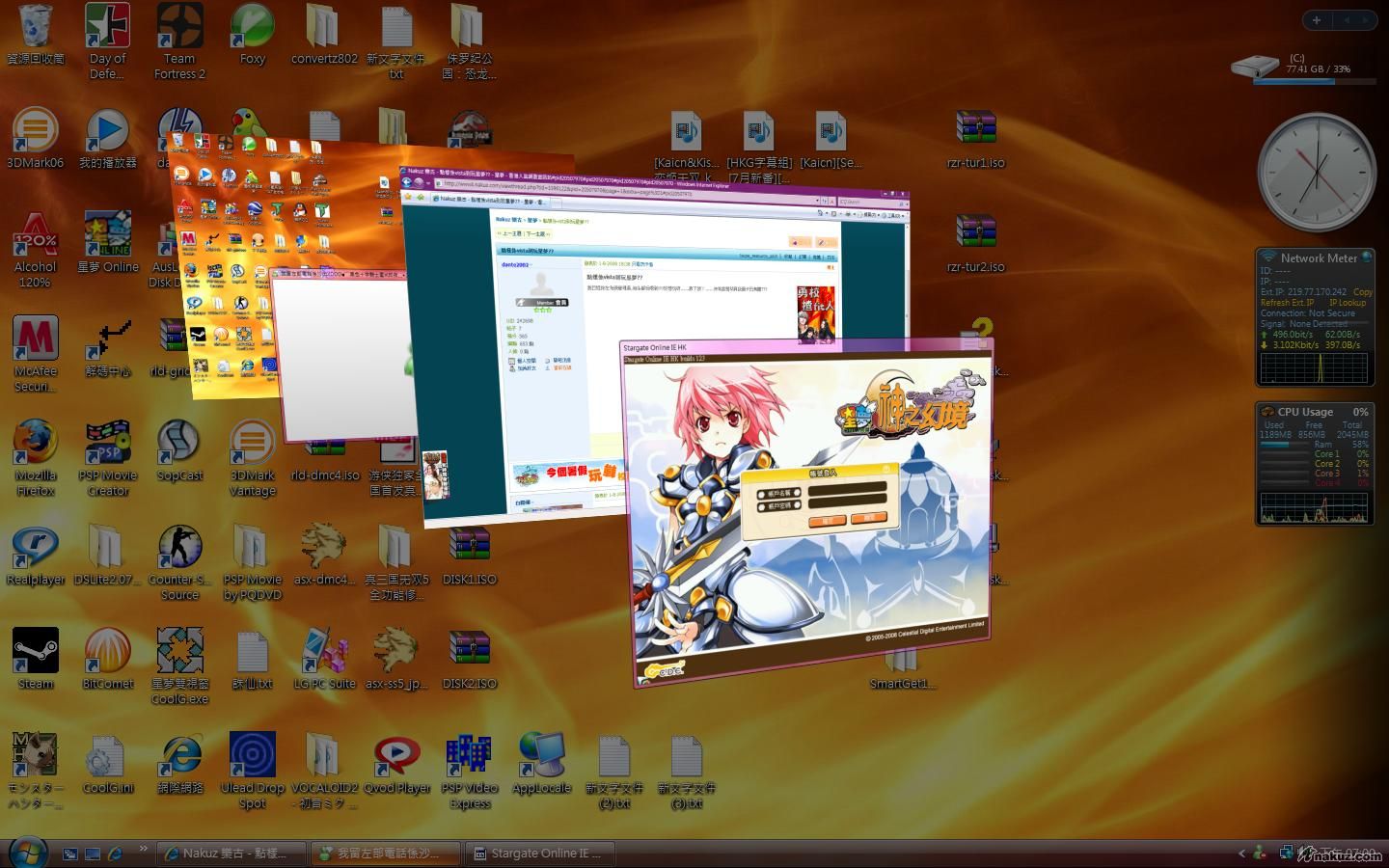
Task: Open Team Fortress 2 shortcut
Action: point(179,27)
